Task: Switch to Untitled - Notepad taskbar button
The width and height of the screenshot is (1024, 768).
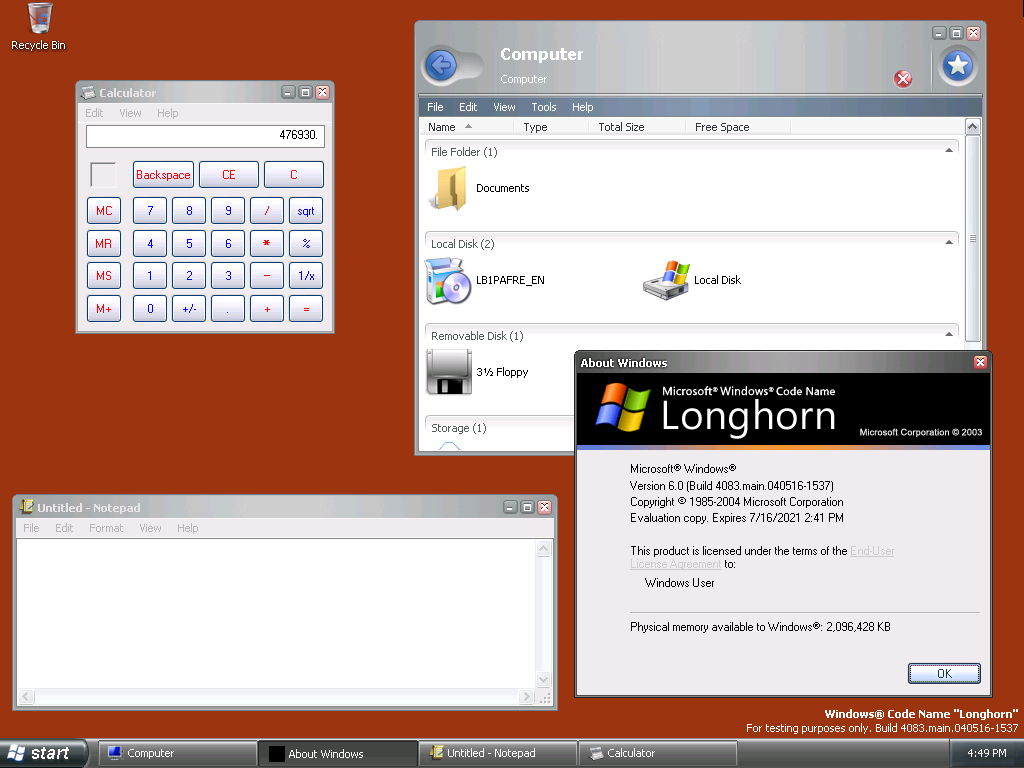Action: point(498,753)
